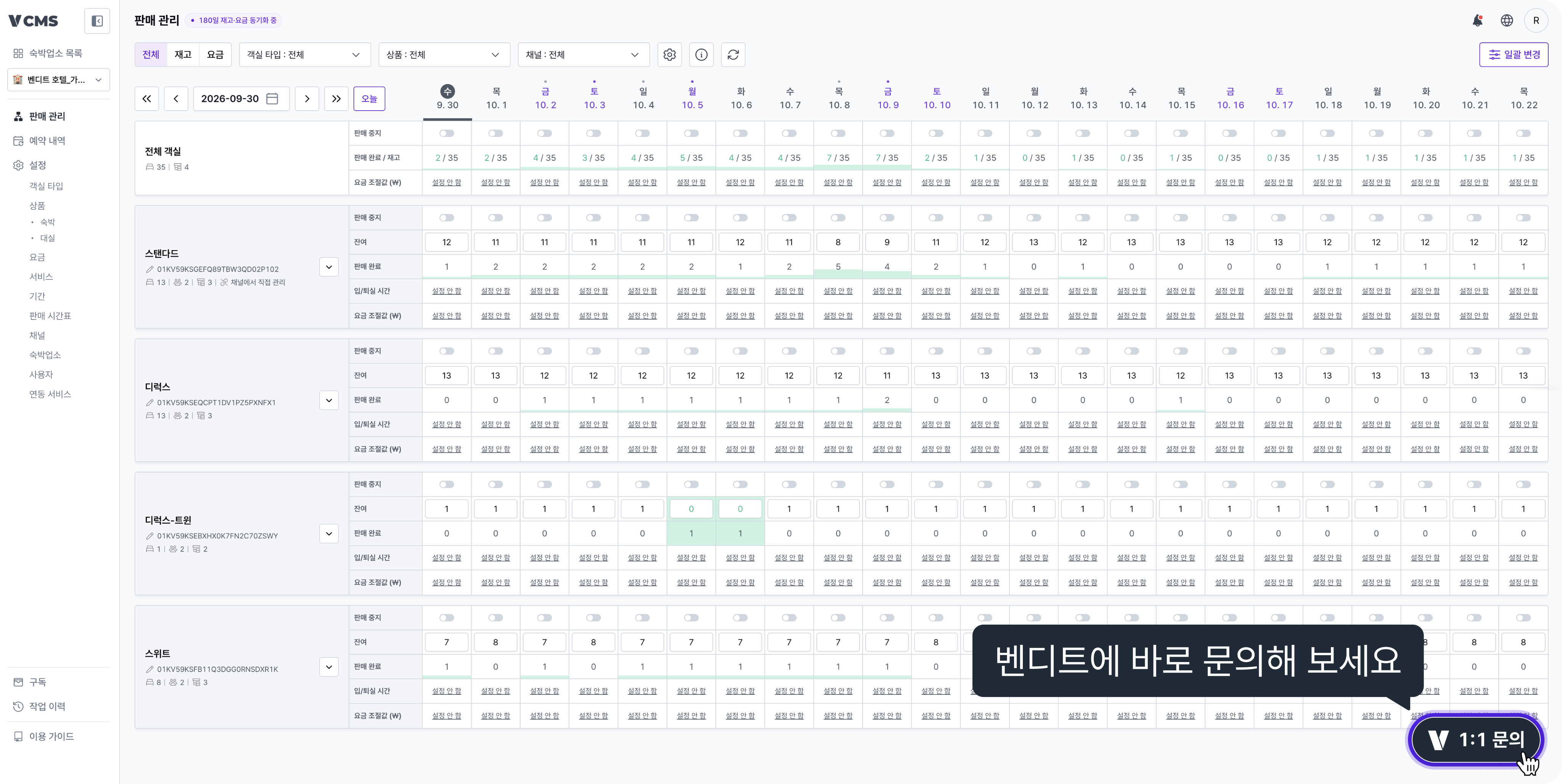
Task: Open 판매 관리 in sidebar
Action: pos(47,116)
